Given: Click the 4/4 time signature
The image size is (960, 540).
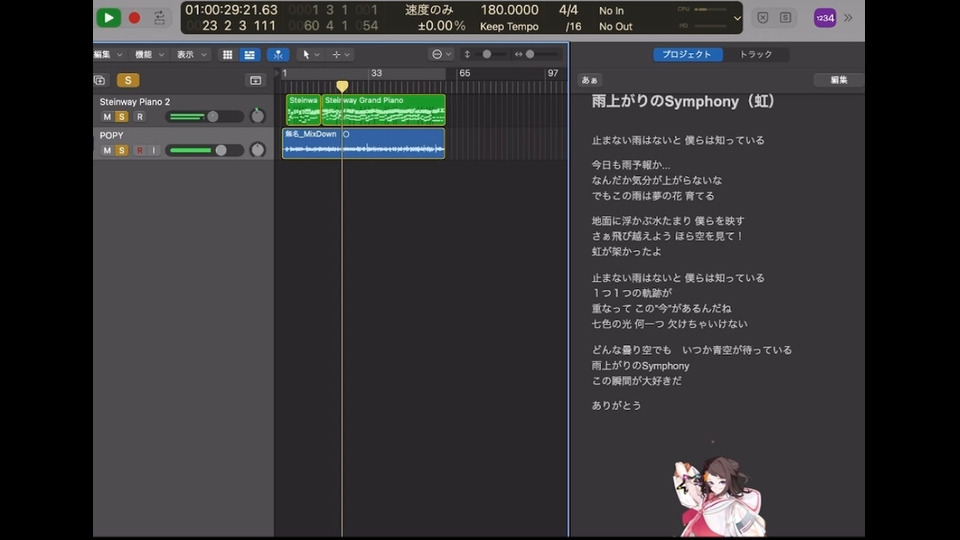Looking at the screenshot, I should click(x=568, y=10).
